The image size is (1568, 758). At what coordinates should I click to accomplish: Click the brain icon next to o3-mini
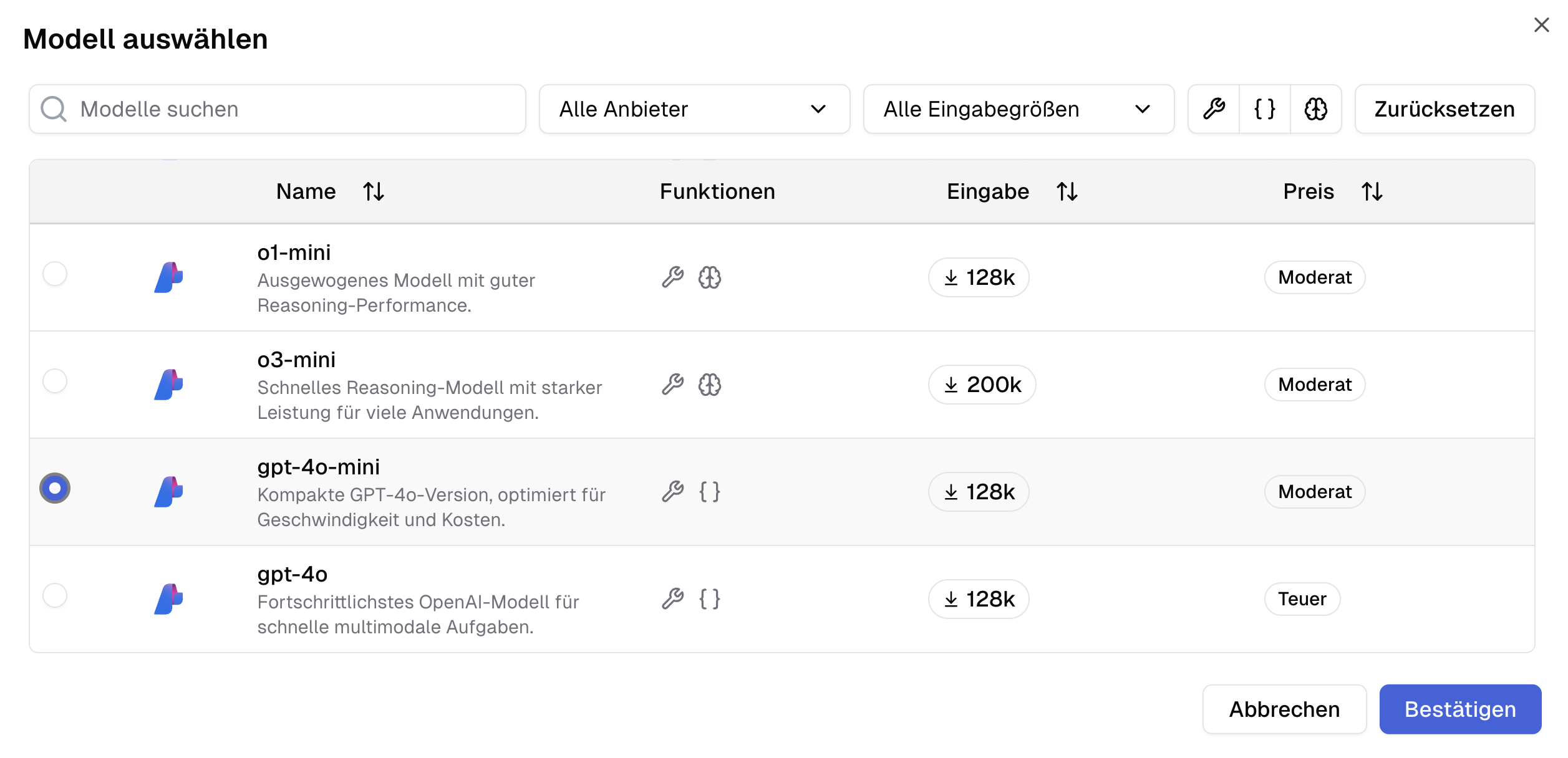[710, 385]
